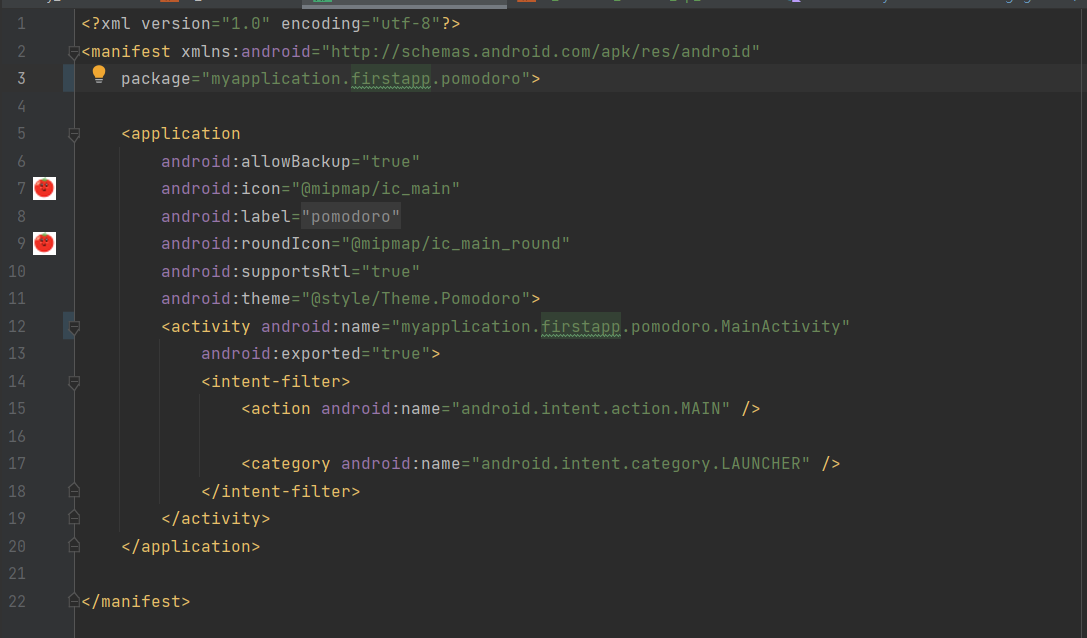Screen dimensions: 1087x638
Task: Click the closing </application> tag text
Action: (x=191, y=546)
